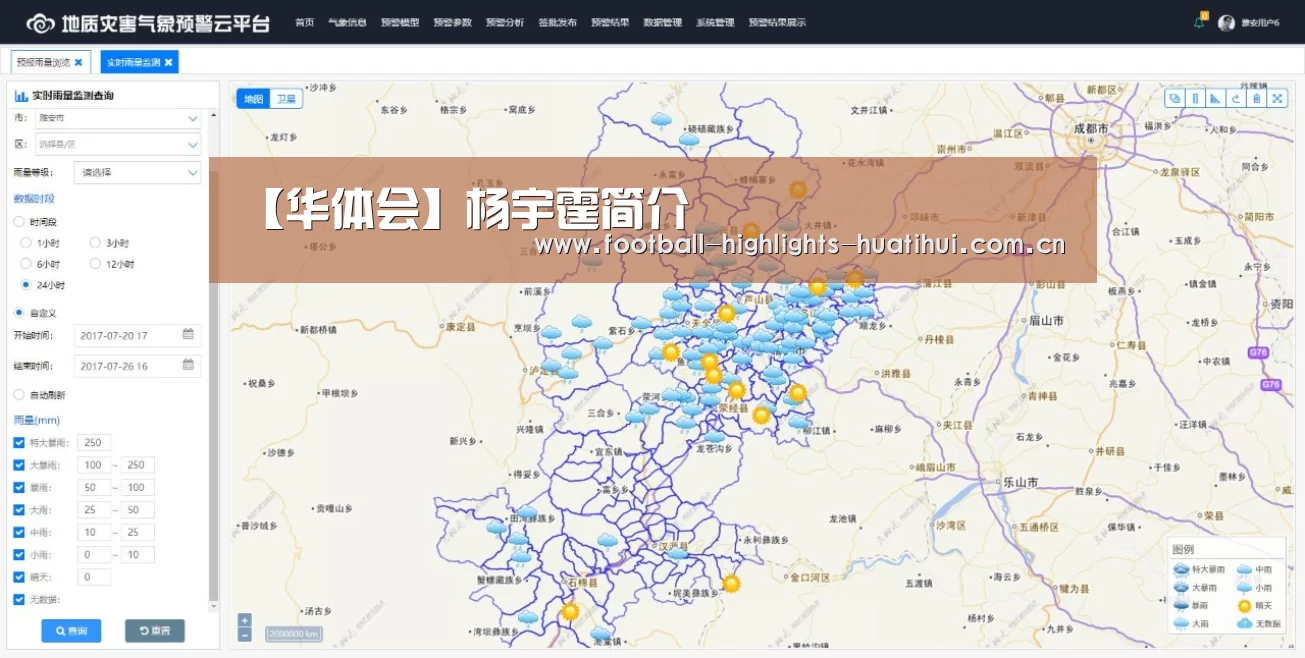Screen dimensions: 1305x658
Task: Uncheck the 无数据 checkbox
Action: coord(19,599)
